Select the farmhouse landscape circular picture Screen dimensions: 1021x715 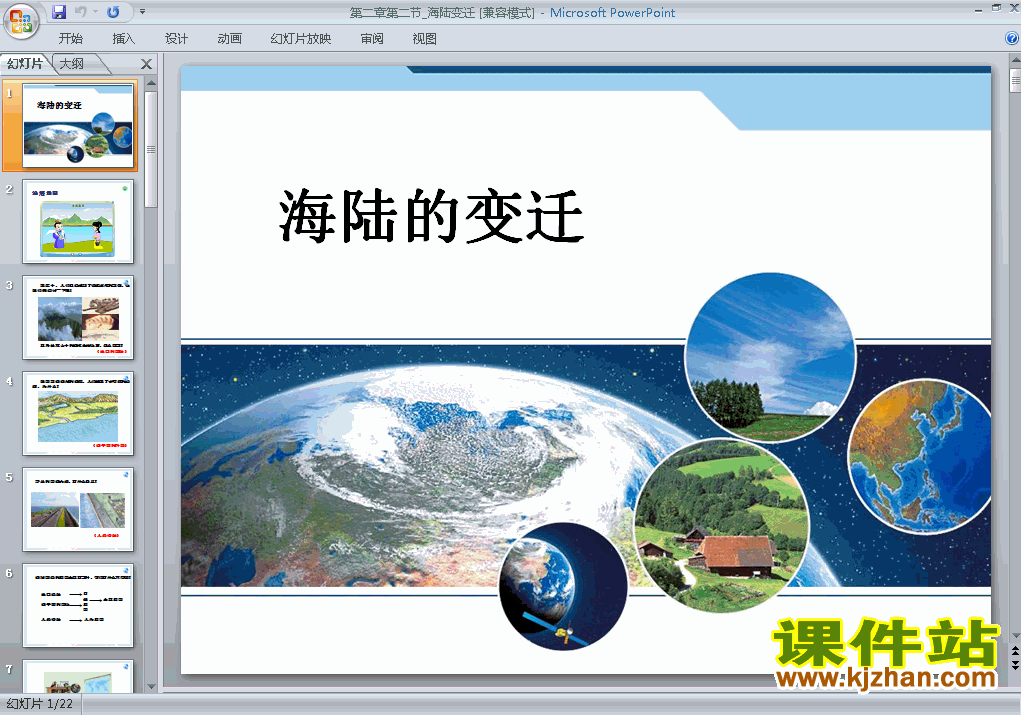point(721,526)
